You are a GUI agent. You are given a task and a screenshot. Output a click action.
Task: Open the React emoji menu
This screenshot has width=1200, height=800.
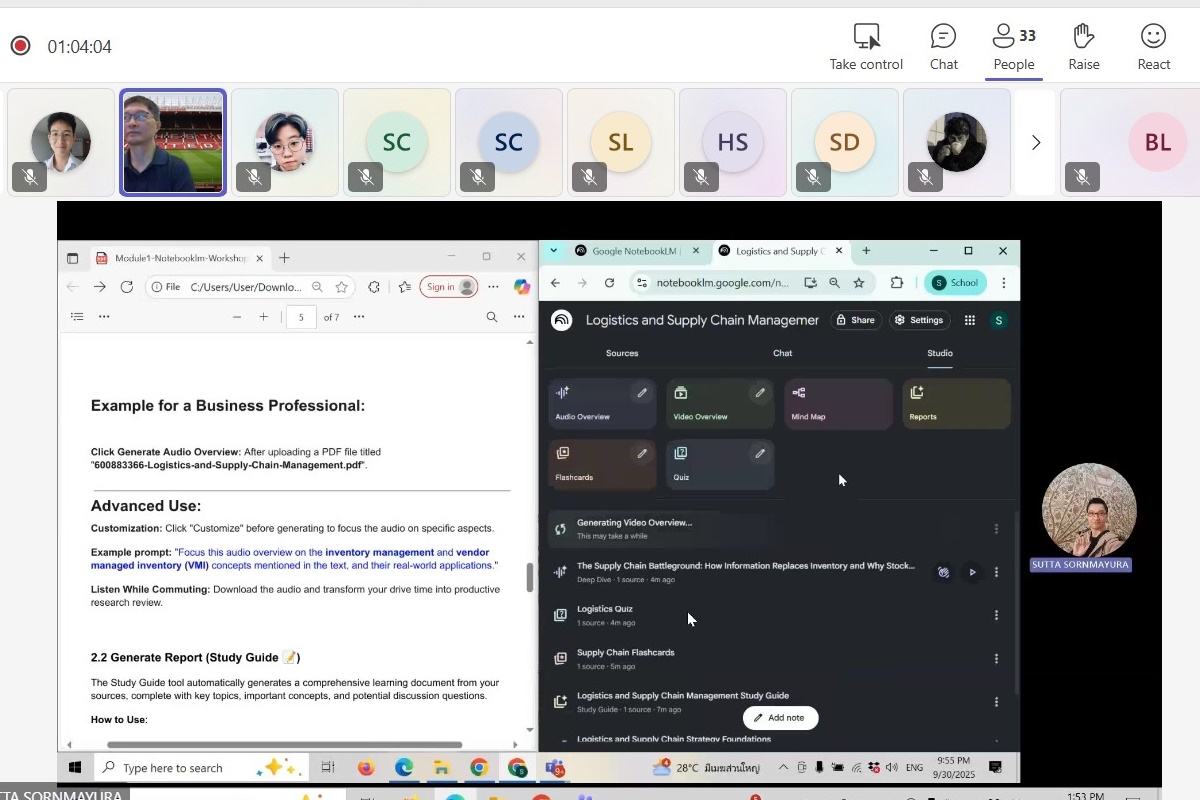tap(1153, 47)
